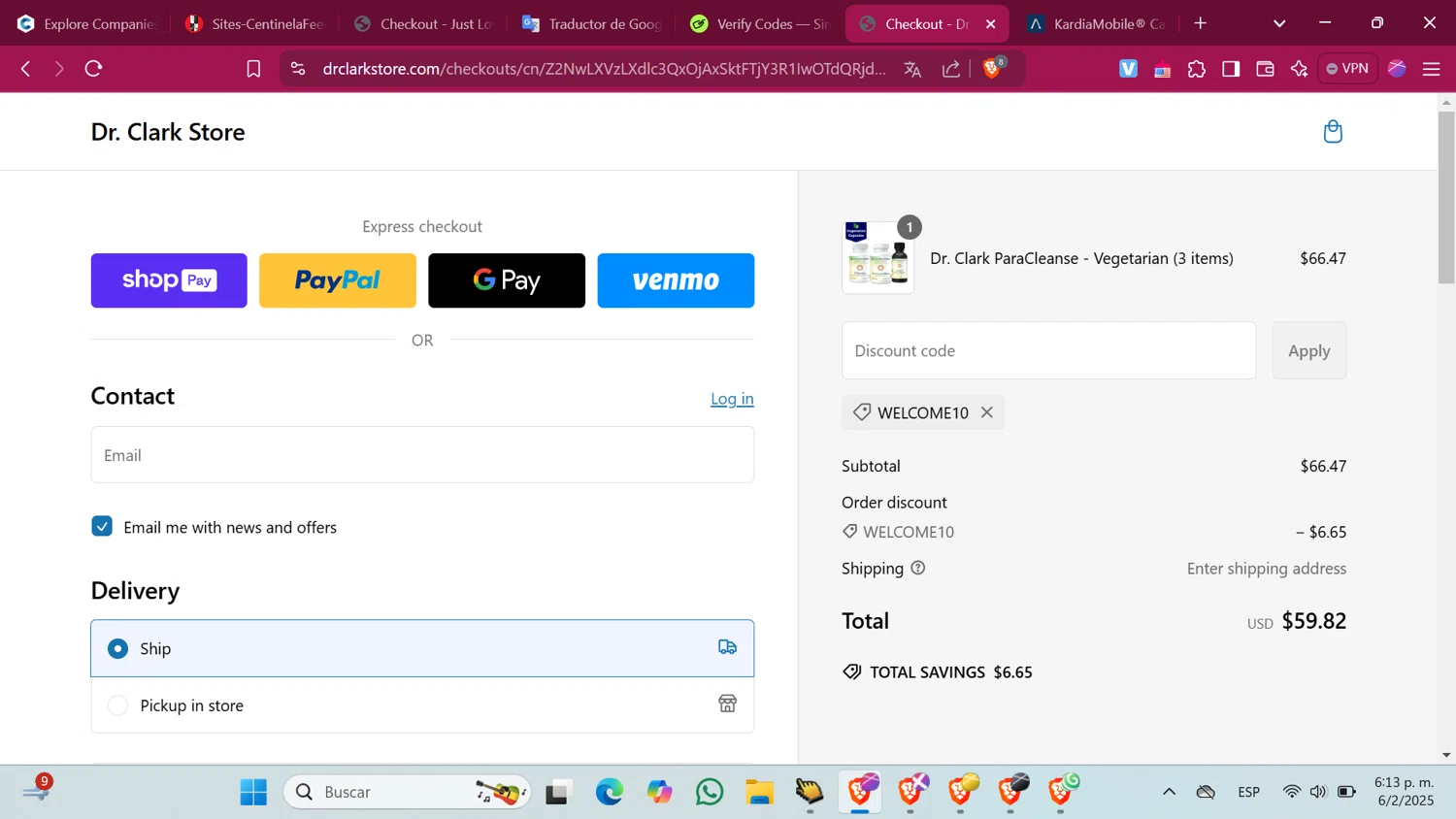Choose Google Pay express checkout
1456x819 pixels.
coord(507,280)
